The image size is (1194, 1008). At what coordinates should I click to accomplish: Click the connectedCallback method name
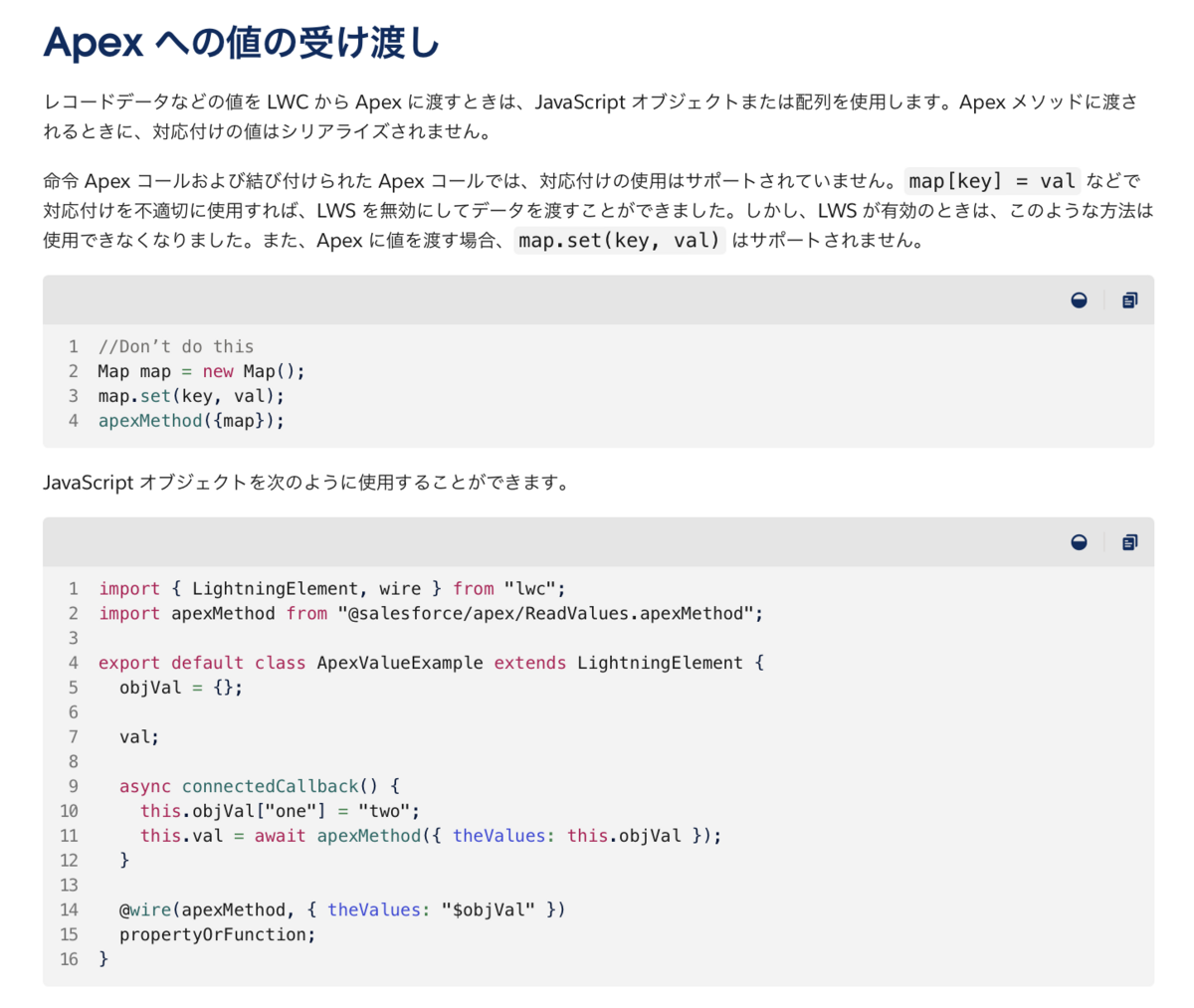[x=270, y=786]
